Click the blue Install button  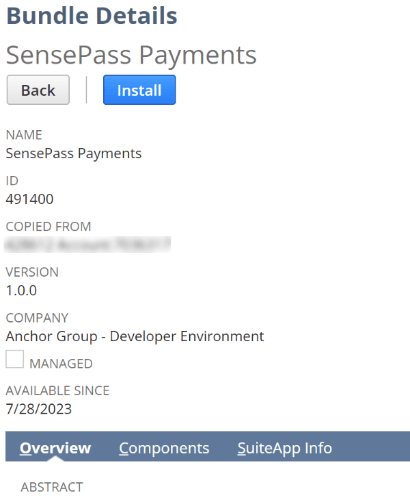(x=139, y=90)
